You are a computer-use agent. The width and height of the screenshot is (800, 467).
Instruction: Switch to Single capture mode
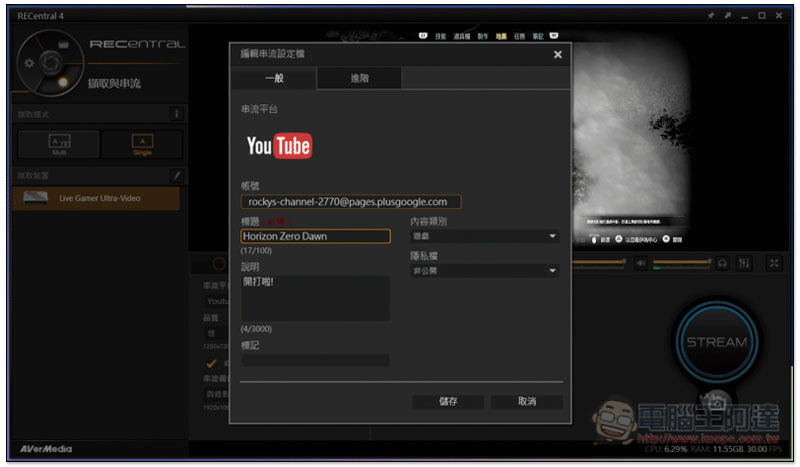[142, 144]
